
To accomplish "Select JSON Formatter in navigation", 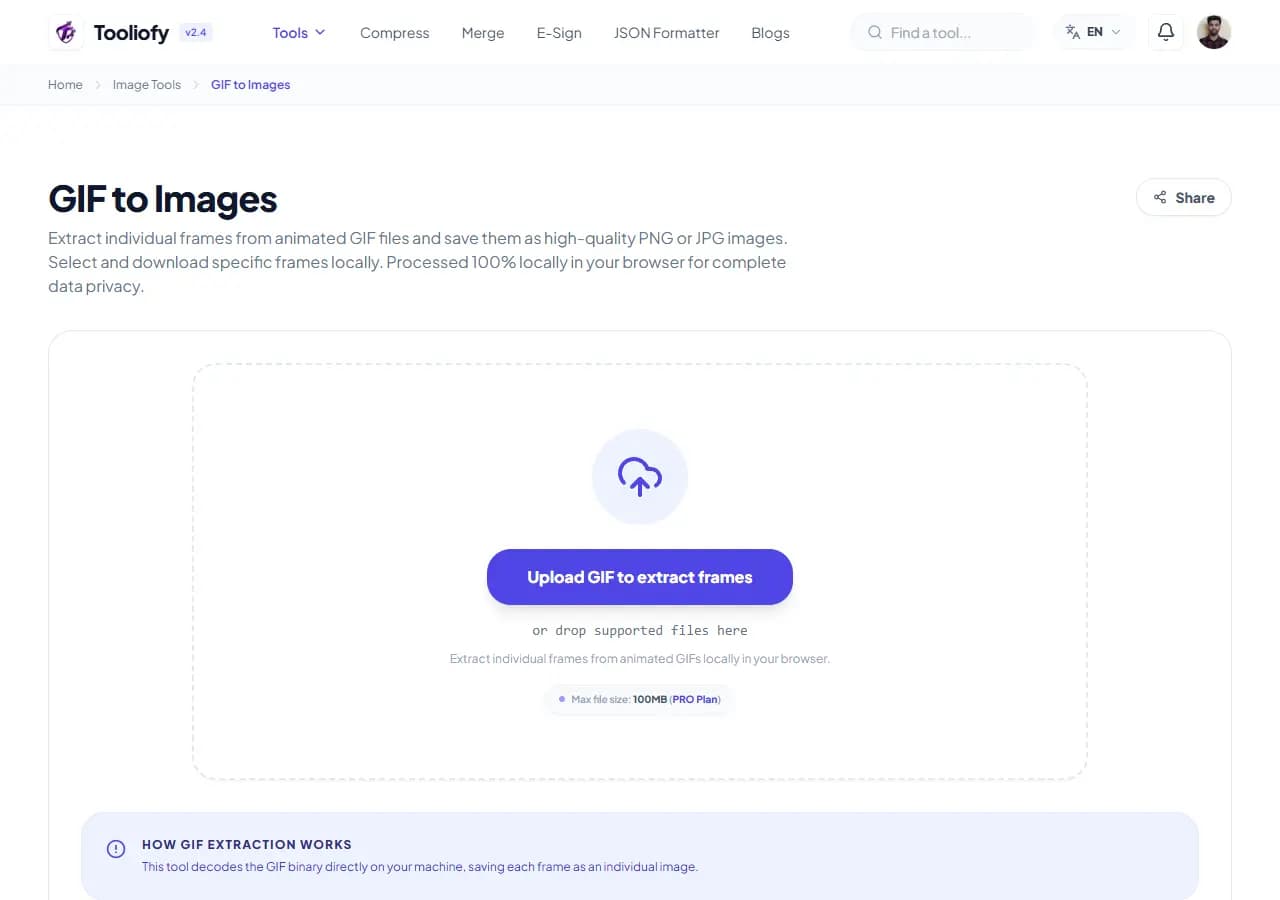I will (666, 33).
